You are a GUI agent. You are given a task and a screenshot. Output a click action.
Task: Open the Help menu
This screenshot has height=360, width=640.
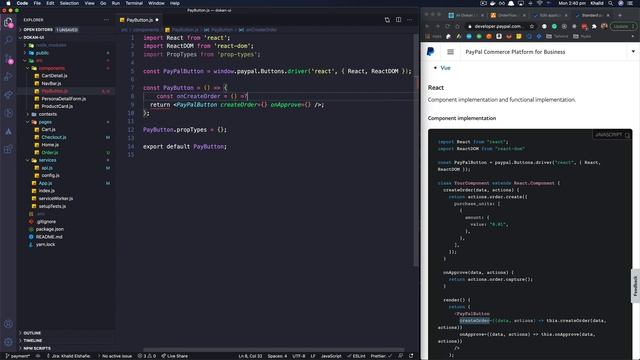[x=175, y=3]
